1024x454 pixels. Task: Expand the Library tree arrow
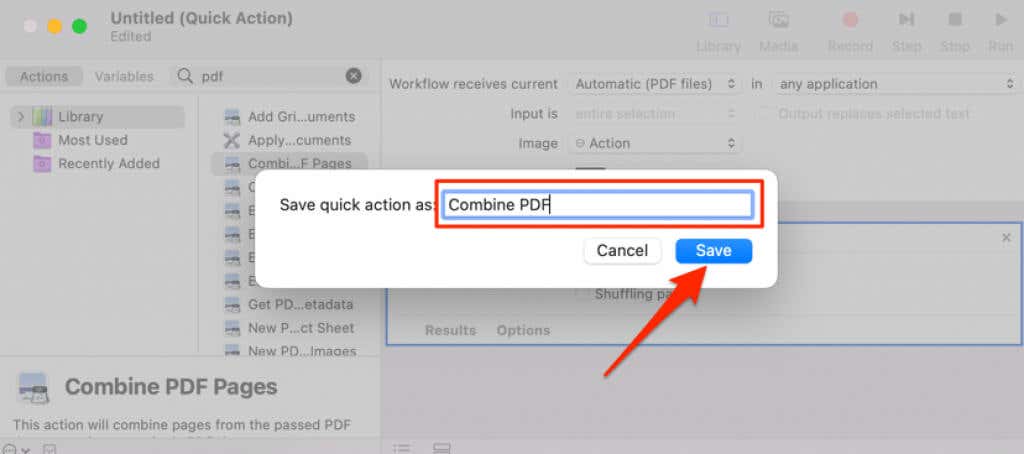click(x=20, y=117)
